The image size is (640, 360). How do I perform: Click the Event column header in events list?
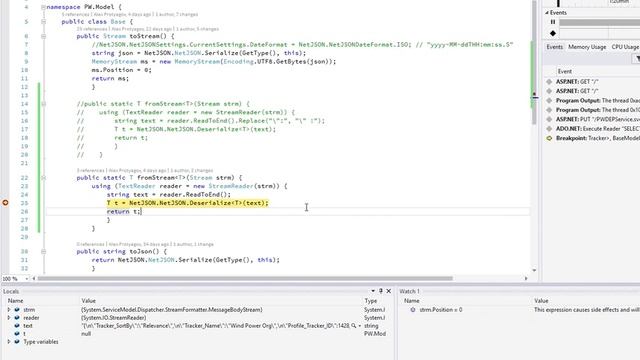(x=565, y=71)
